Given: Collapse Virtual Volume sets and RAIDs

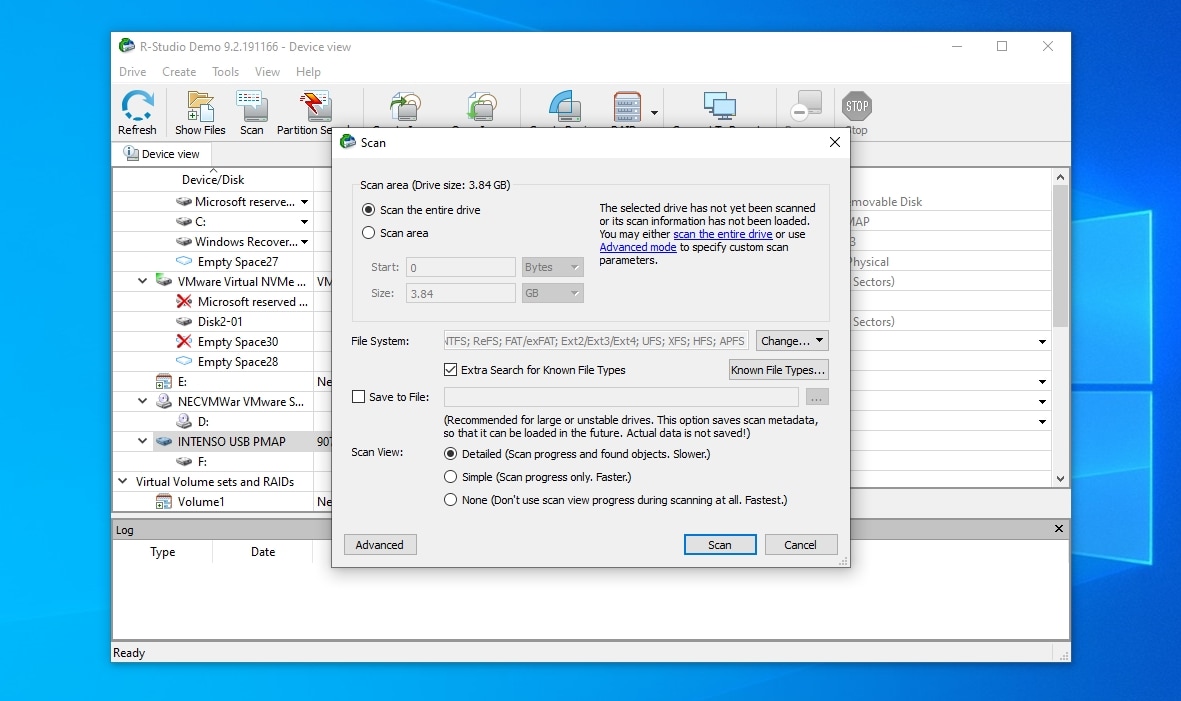Looking at the screenshot, I should point(122,481).
